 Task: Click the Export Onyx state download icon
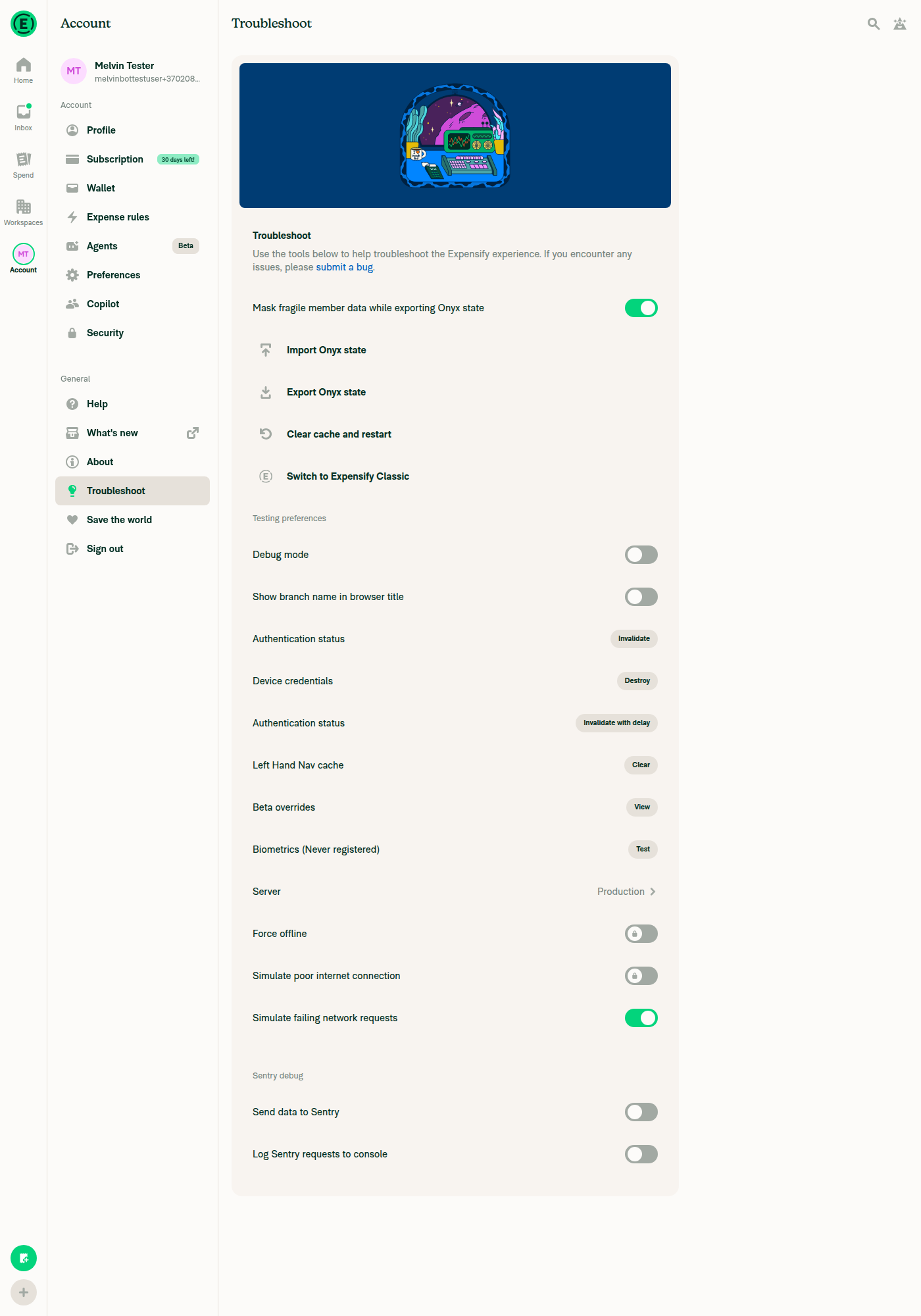click(x=266, y=392)
